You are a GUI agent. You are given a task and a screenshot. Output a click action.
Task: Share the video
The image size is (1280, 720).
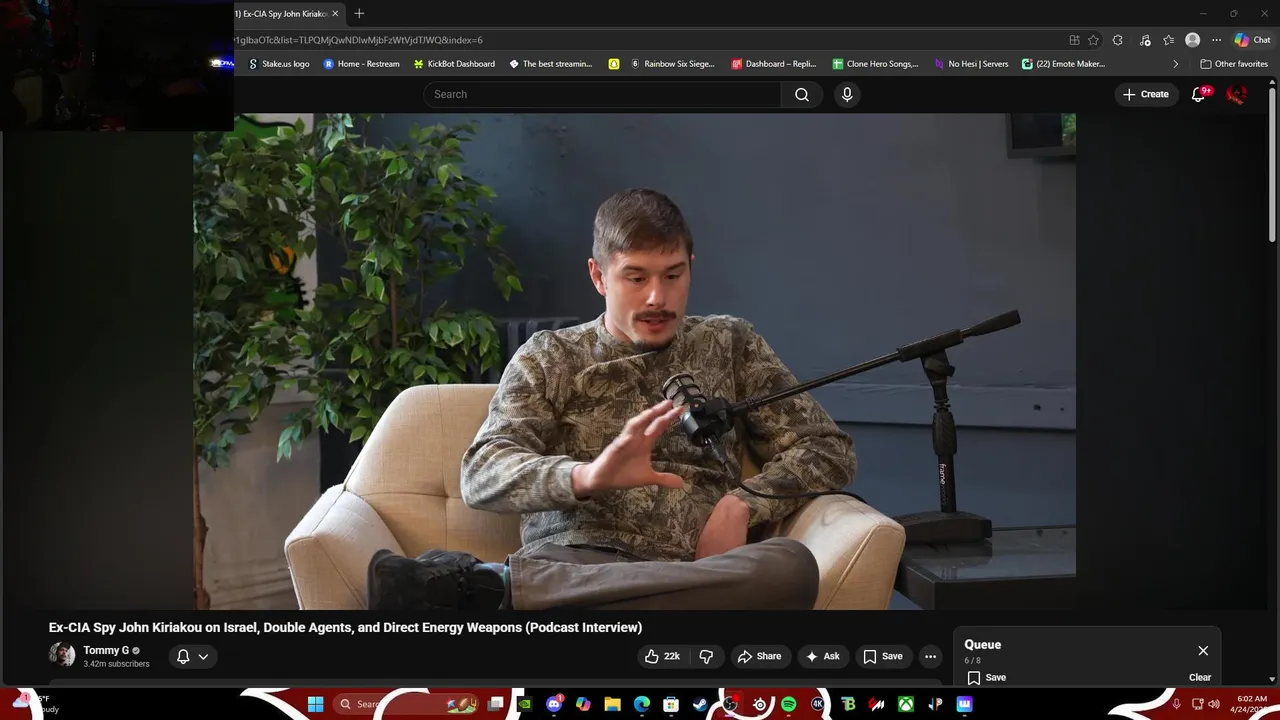(x=759, y=656)
